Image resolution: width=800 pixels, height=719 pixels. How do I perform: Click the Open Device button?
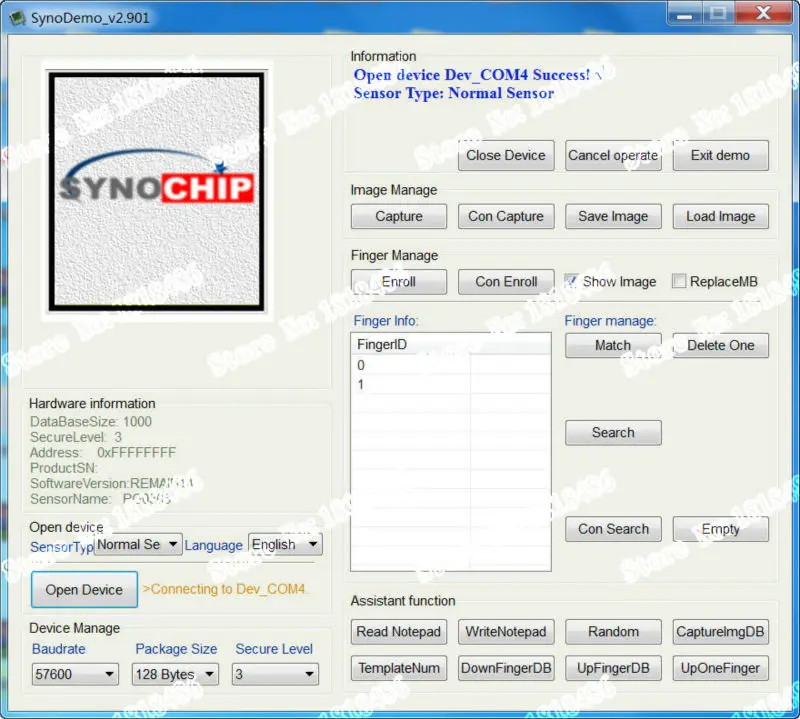pos(84,590)
